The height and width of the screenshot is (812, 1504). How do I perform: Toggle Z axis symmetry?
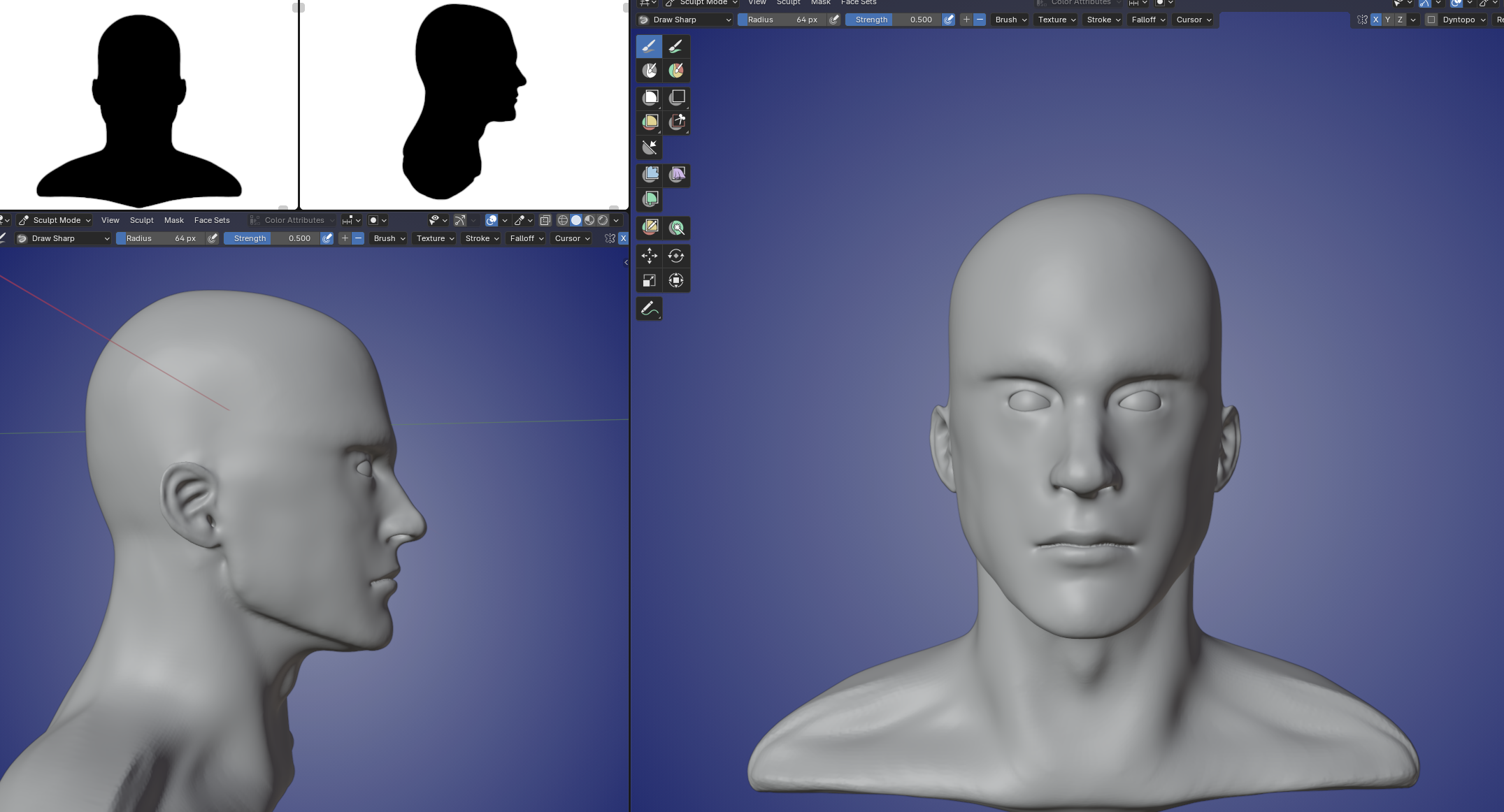pyautogui.click(x=1400, y=20)
